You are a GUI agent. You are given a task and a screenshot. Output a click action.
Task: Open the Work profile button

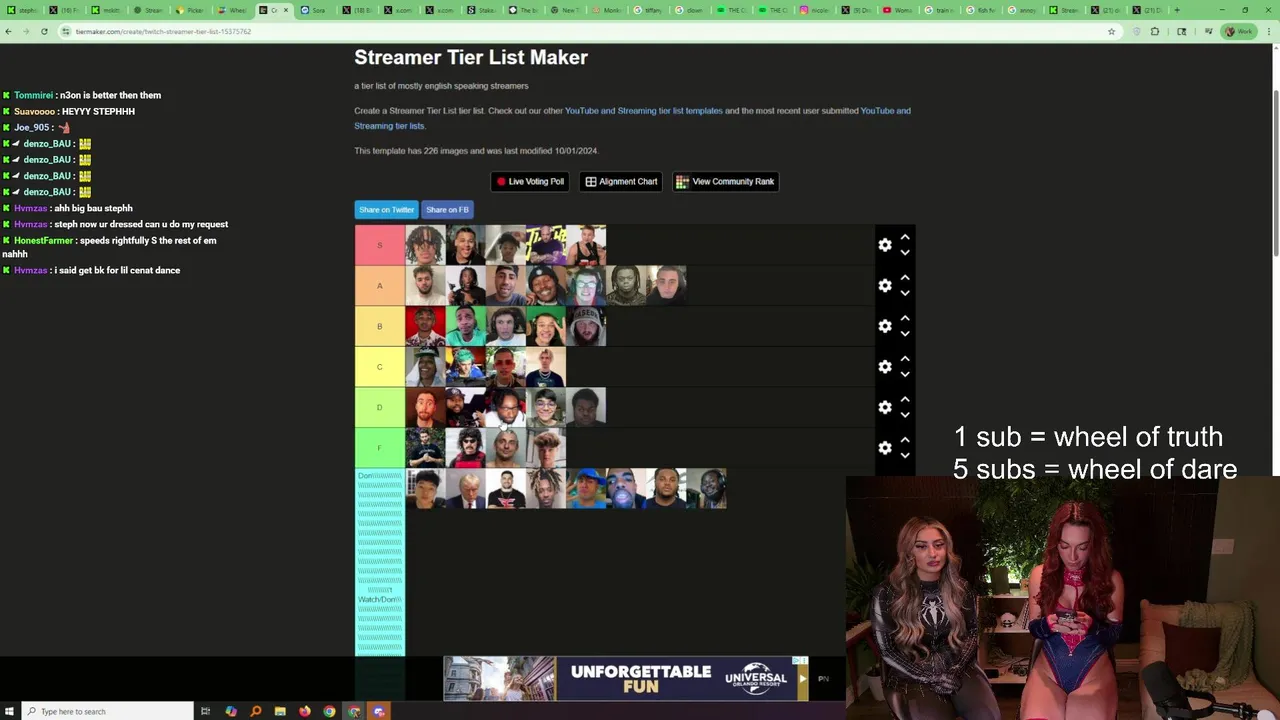point(1239,31)
